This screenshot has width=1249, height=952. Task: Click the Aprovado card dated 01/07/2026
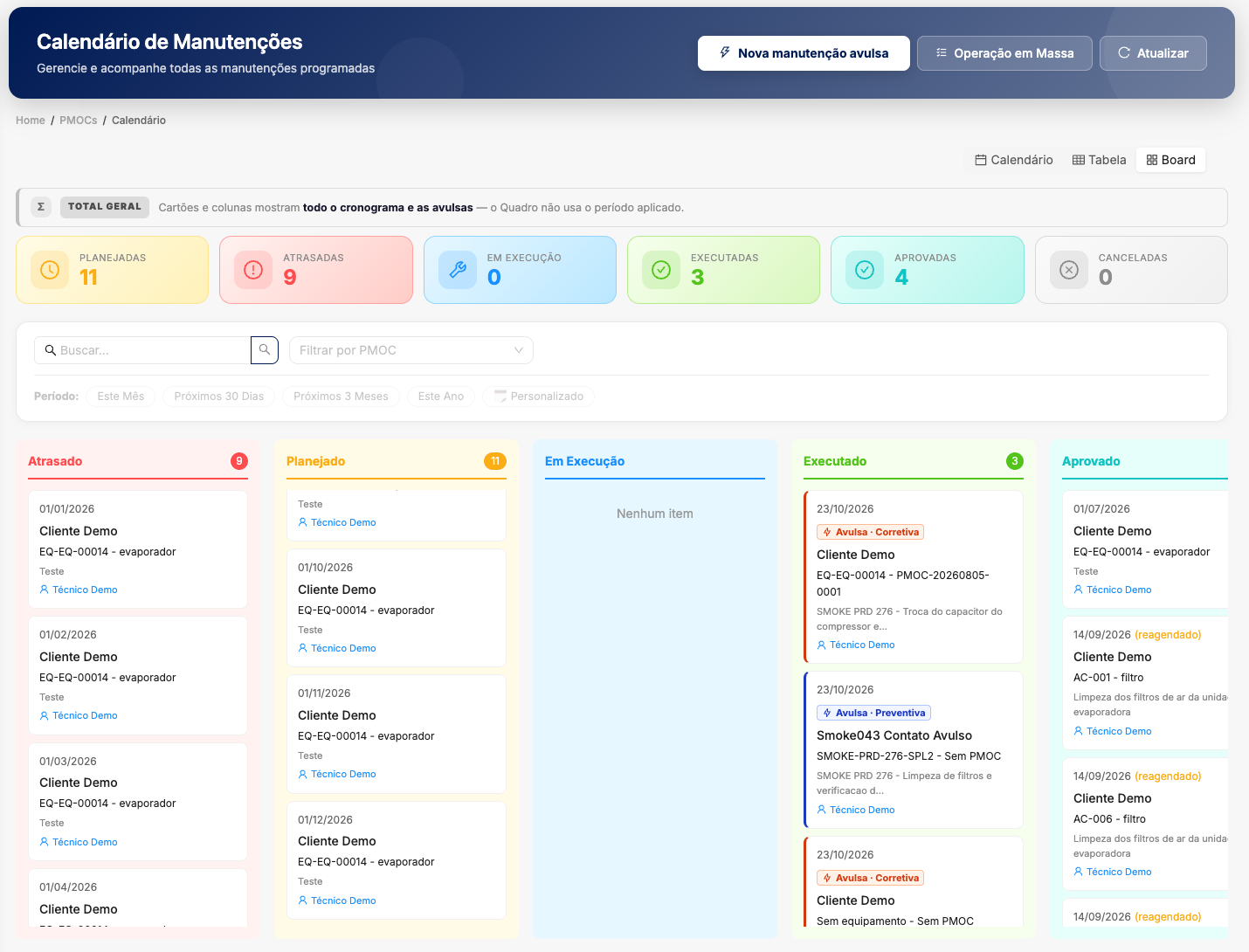[x=1146, y=549]
